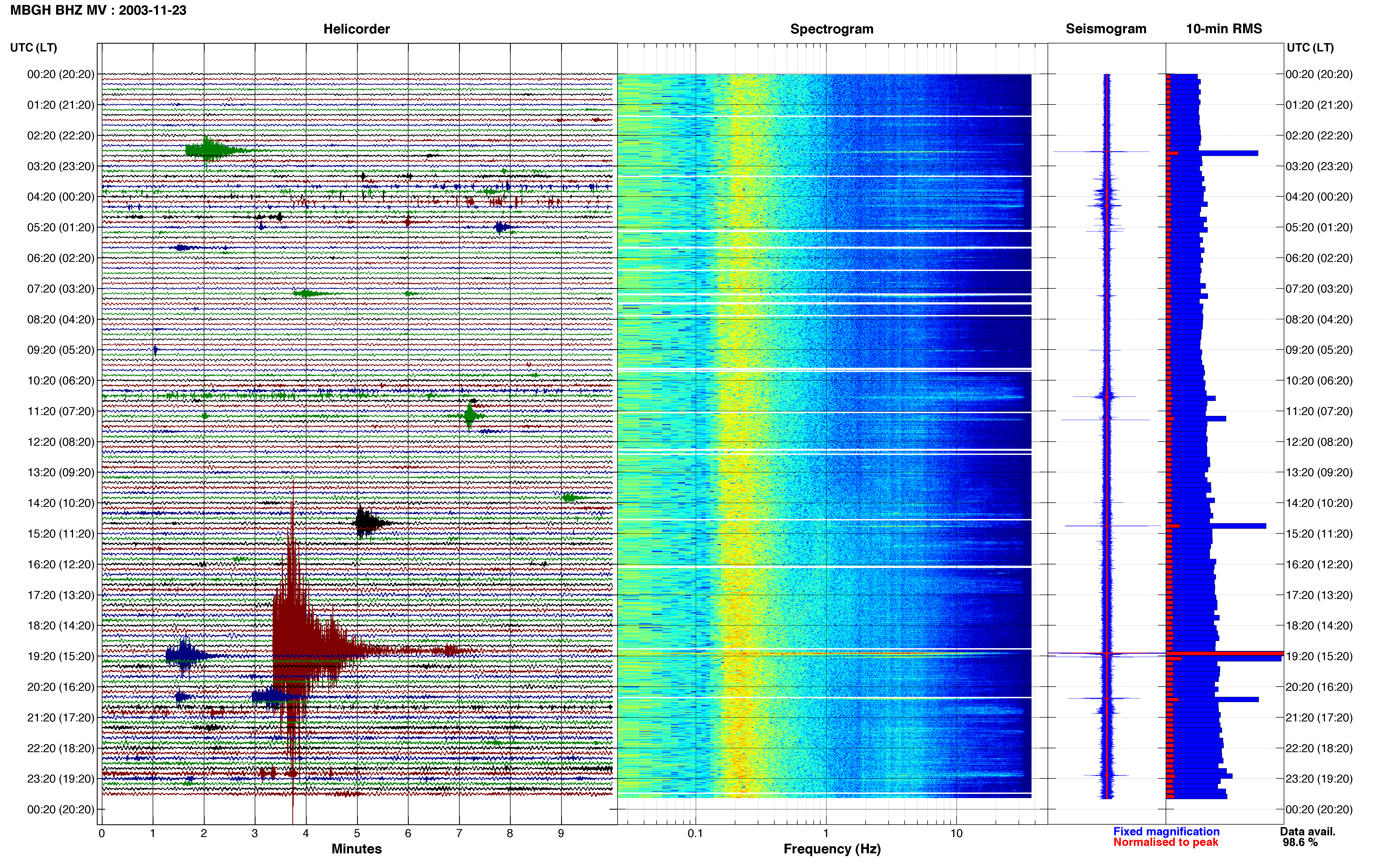
Task: Click the 18:20 (14:20) label beside the RMS panel
Action: point(1319,626)
